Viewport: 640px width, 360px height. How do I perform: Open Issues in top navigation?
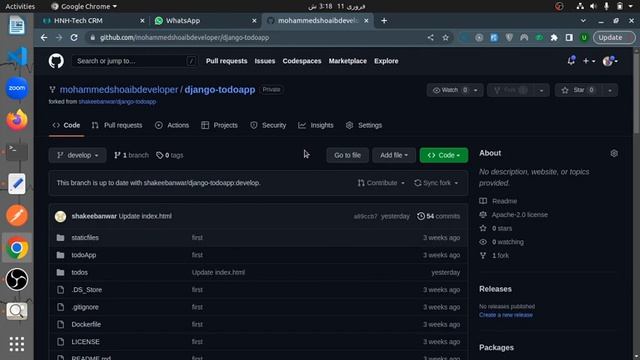click(x=265, y=61)
